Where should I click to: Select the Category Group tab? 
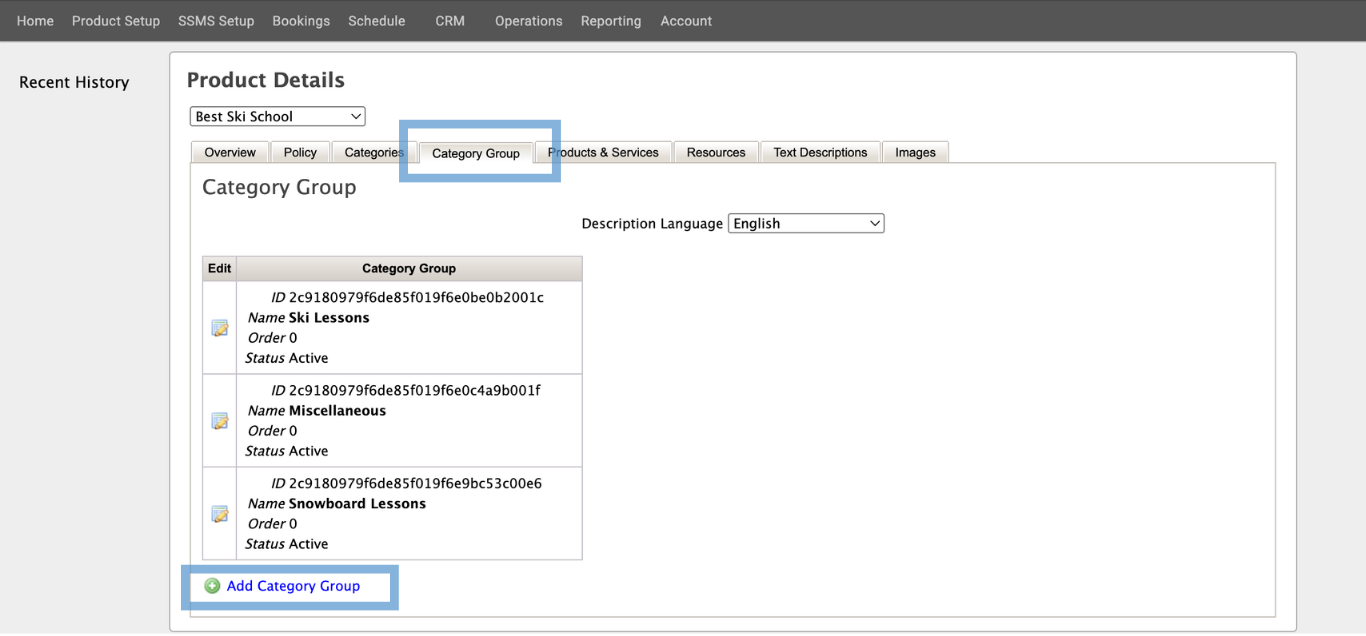click(476, 153)
